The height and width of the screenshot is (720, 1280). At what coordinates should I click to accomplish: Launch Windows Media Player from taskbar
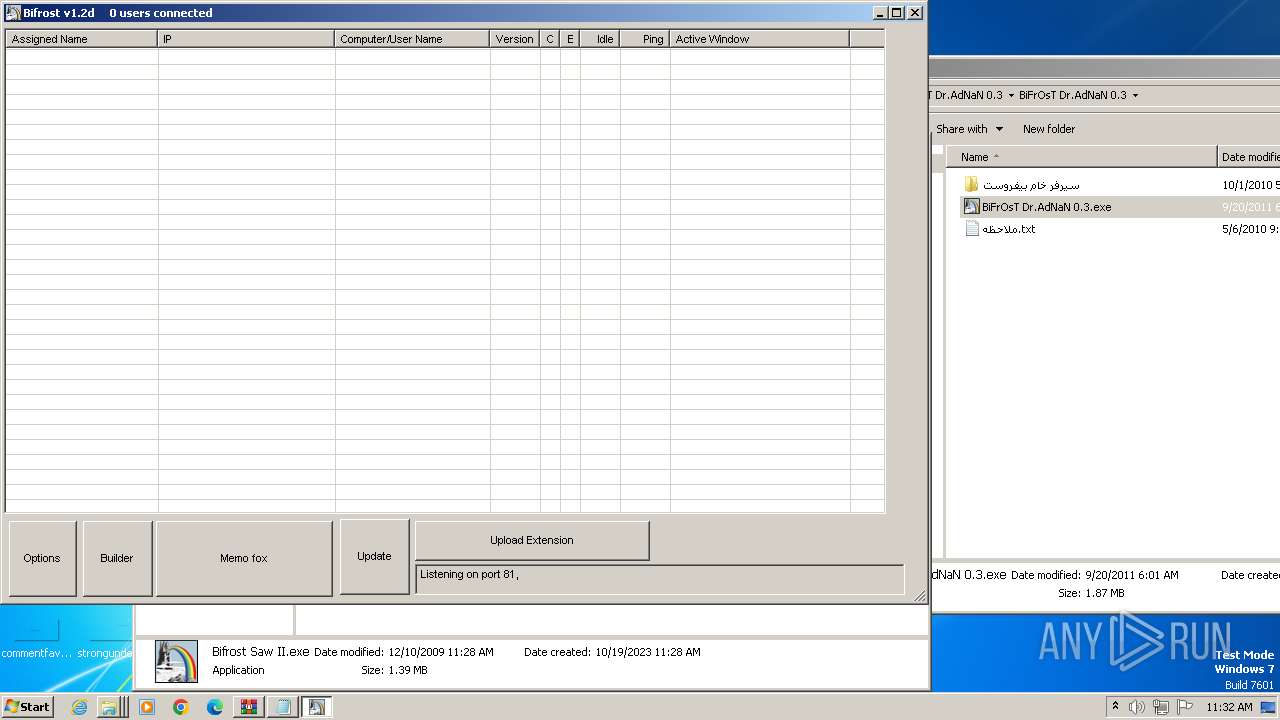147,707
